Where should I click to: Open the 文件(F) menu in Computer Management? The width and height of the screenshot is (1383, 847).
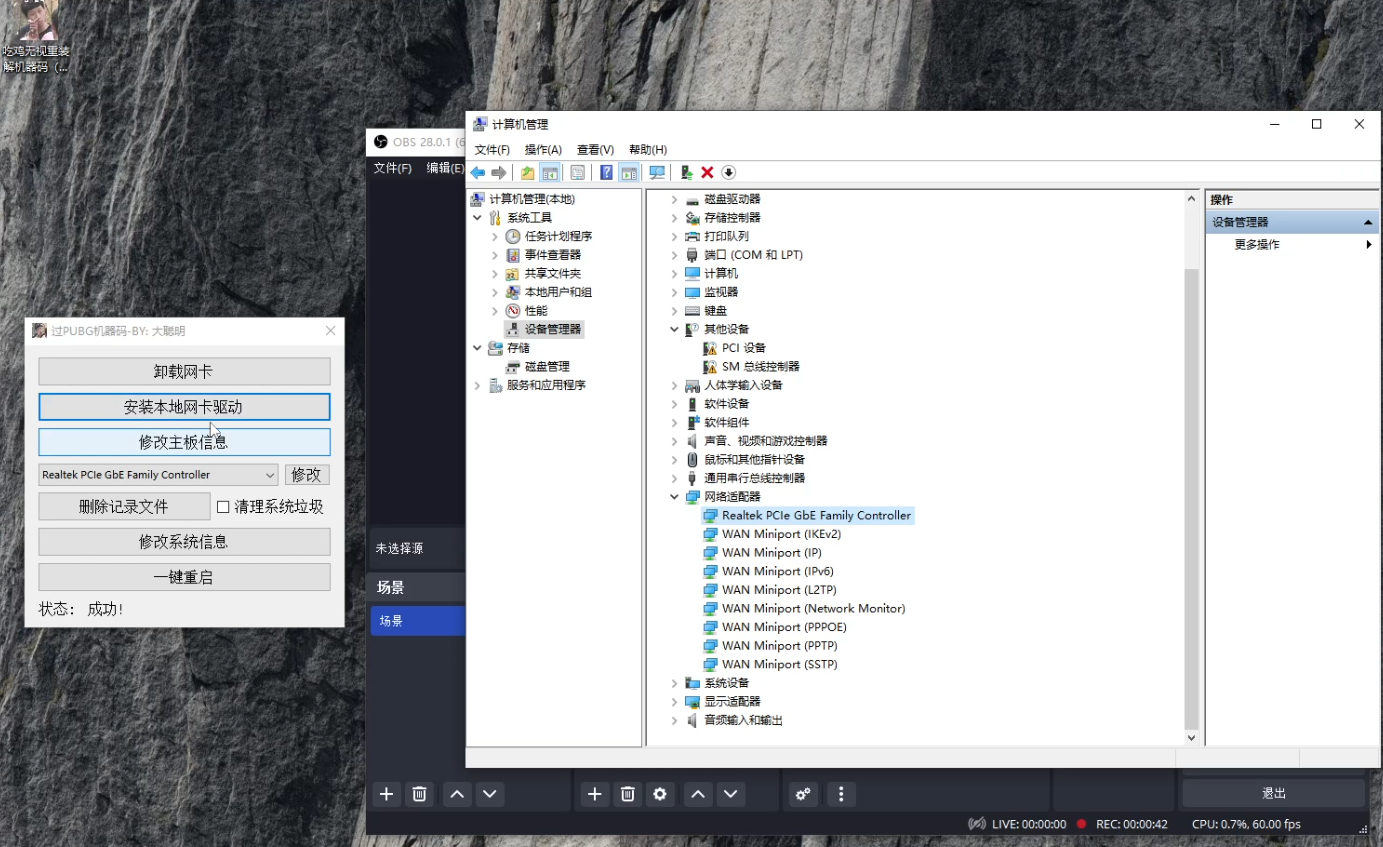coord(492,150)
